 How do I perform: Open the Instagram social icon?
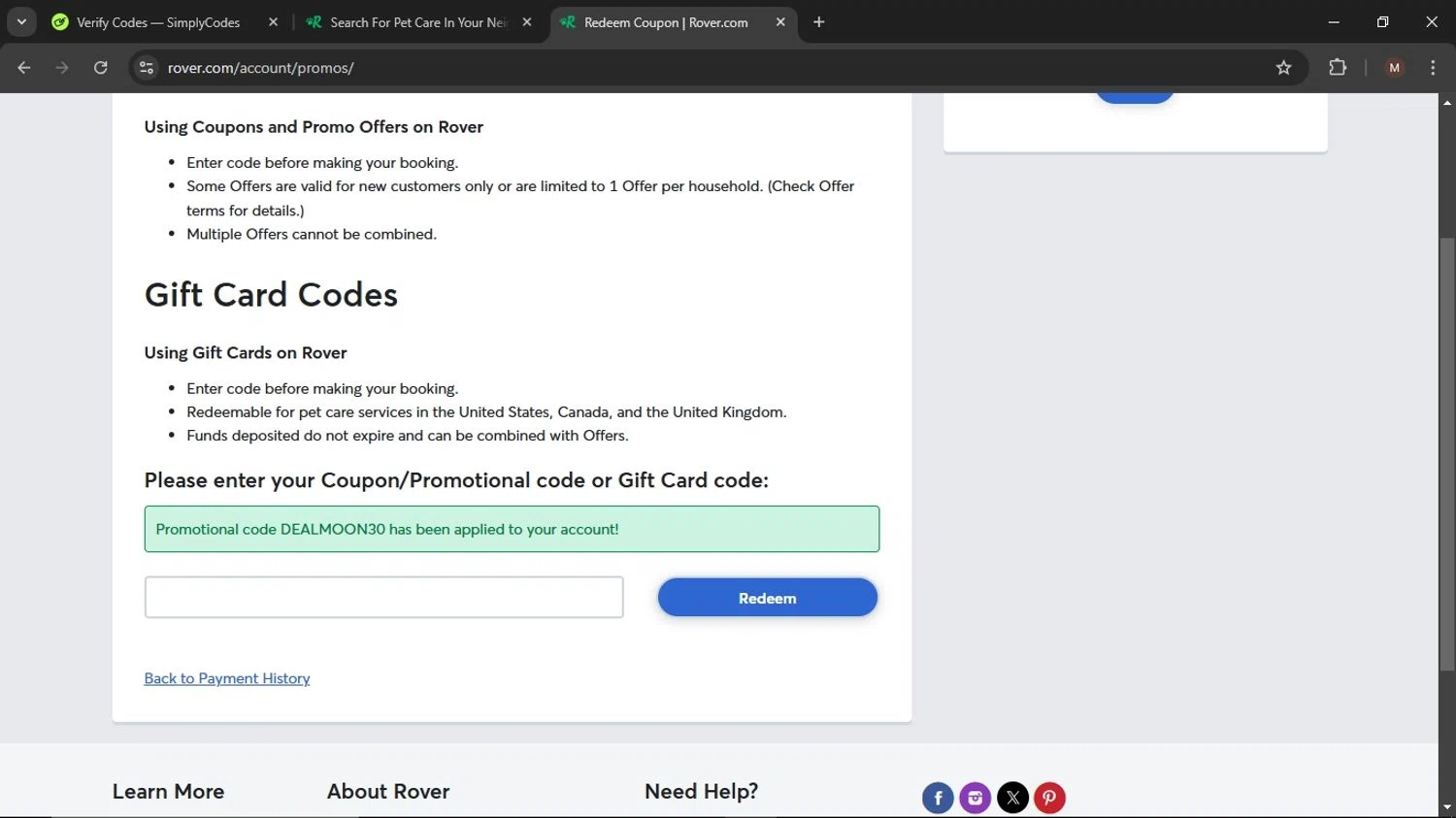pos(976,798)
